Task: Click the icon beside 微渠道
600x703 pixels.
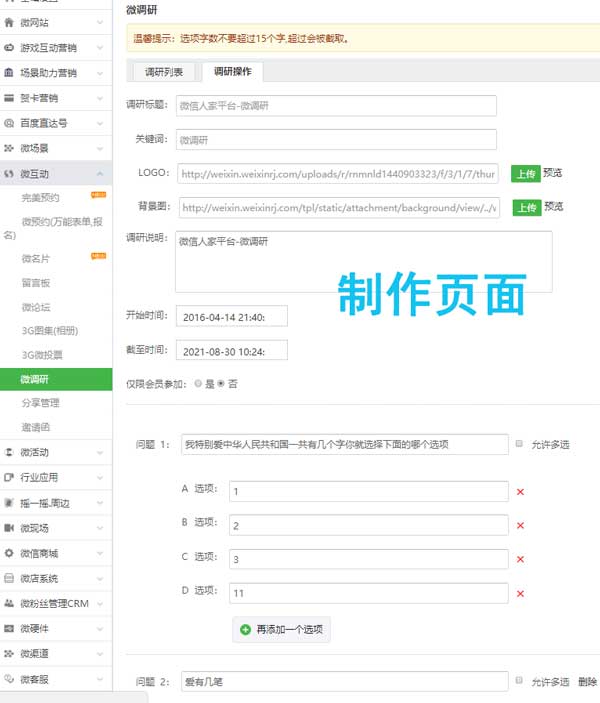Action: pyautogui.click(x=9, y=654)
